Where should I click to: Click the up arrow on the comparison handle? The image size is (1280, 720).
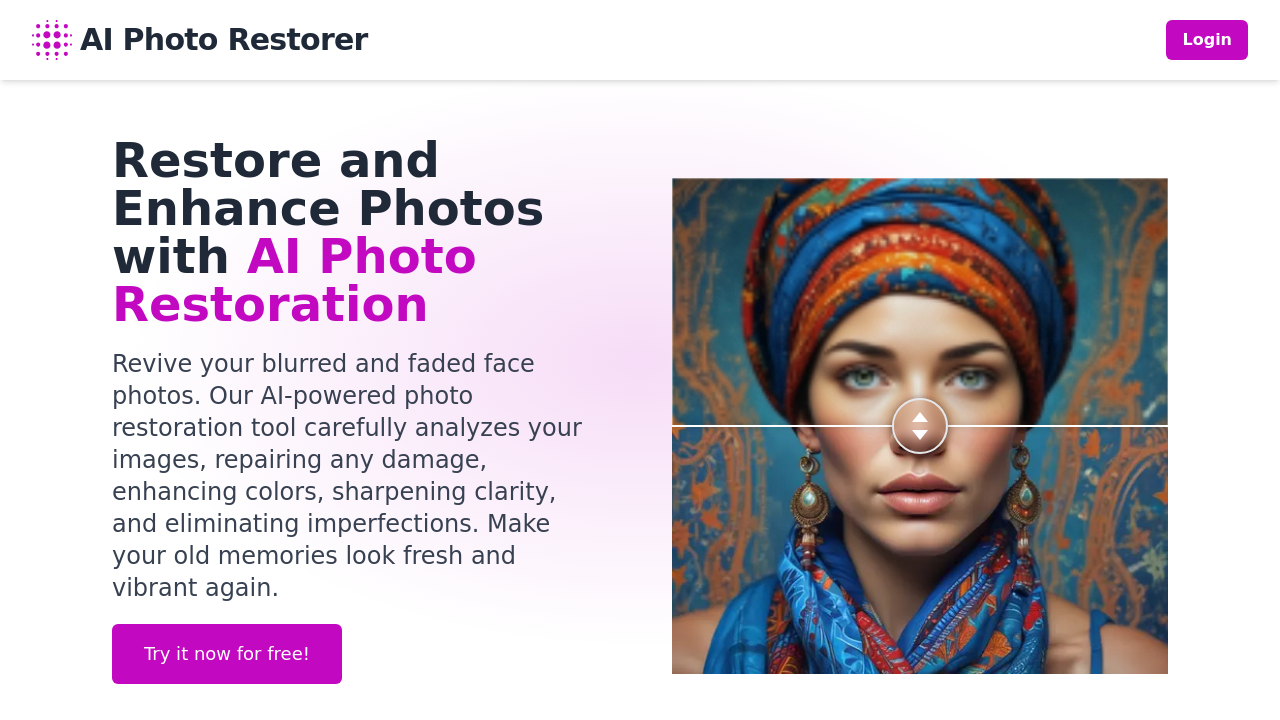pyautogui.click(x=919, y=415)
